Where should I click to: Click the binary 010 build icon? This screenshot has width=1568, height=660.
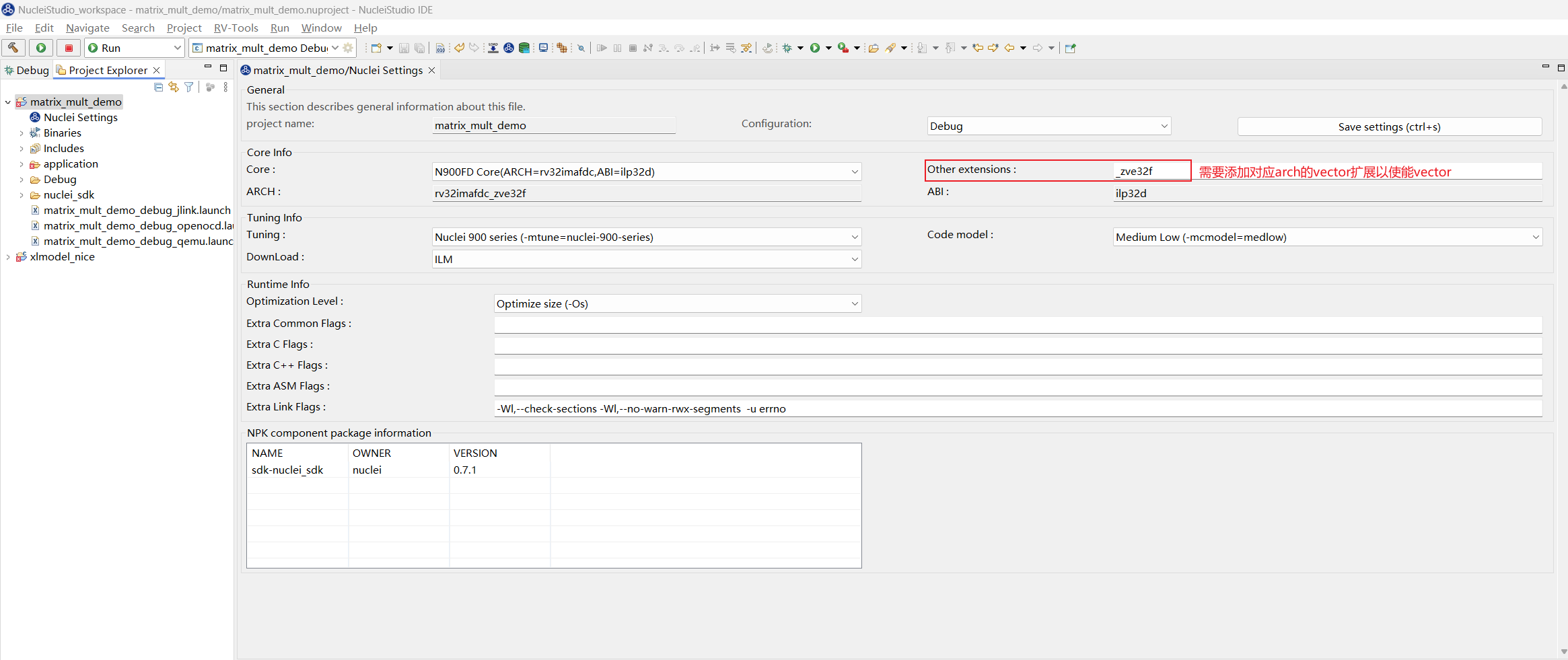click(x=440, y=48)
